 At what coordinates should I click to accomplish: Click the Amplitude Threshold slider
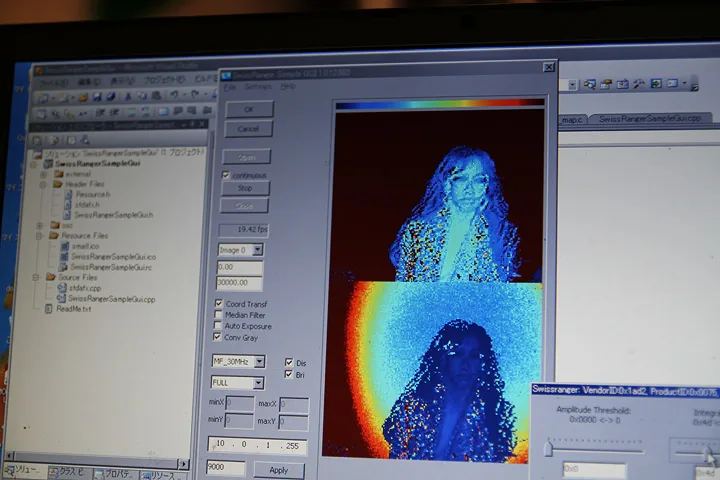coord(548,449)
